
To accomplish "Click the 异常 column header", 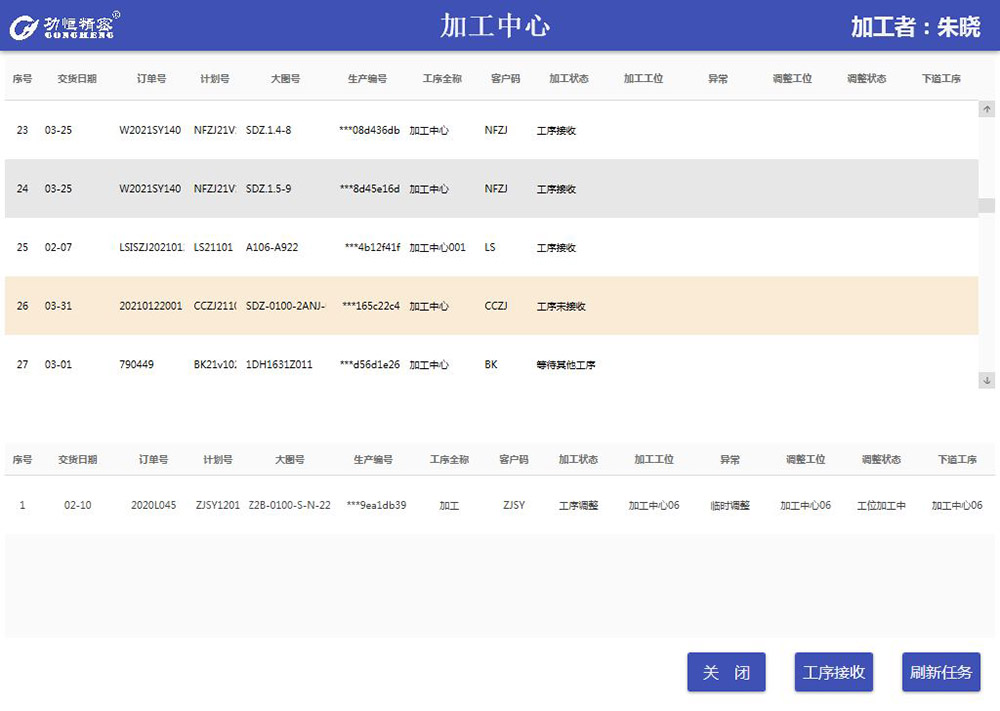I will pyautogui.click(x=718, y=77).
